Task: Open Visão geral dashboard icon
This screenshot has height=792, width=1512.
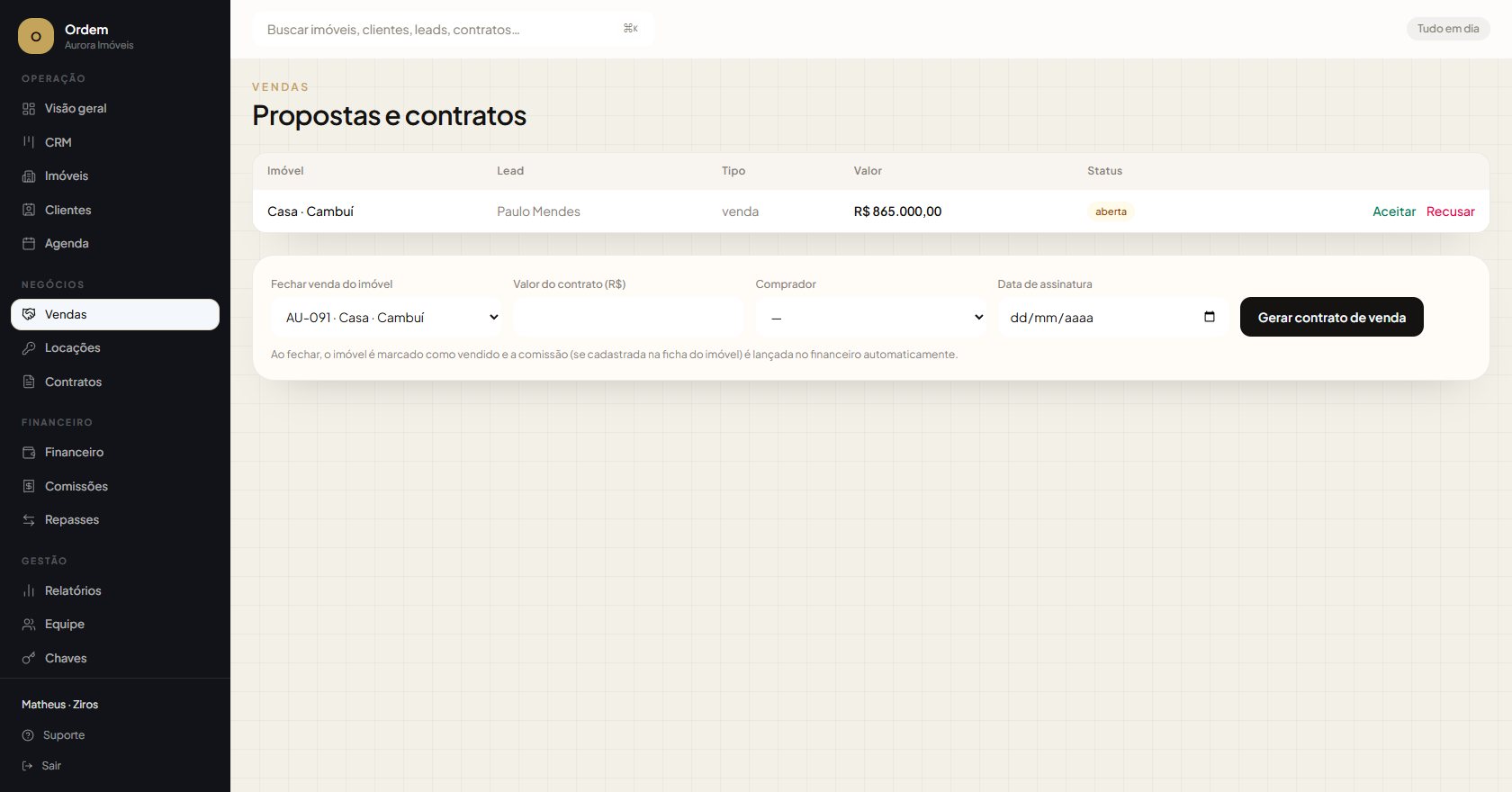Action: point(29,109)
